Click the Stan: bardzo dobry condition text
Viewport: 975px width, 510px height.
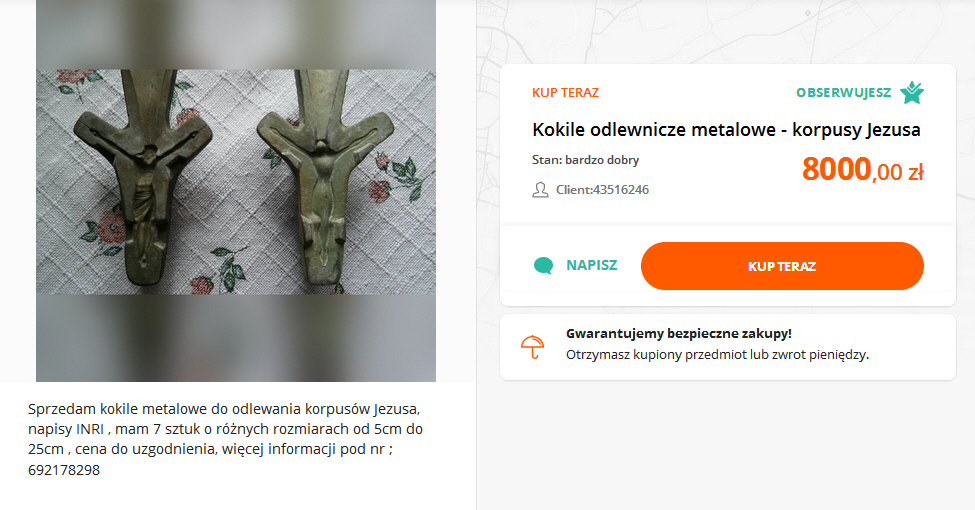tap(586, 160)
